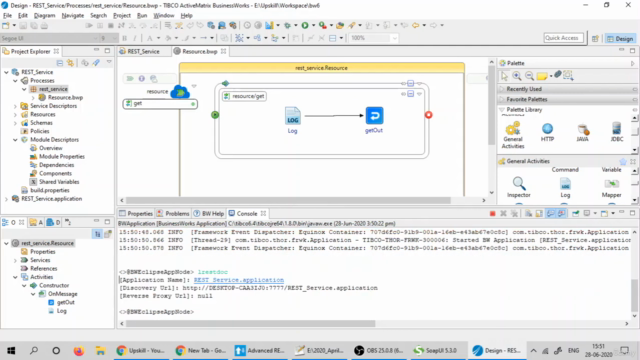Collapse the Processes folder
Image resolution: width=640 pixels, height=360 pixels.
15,81
